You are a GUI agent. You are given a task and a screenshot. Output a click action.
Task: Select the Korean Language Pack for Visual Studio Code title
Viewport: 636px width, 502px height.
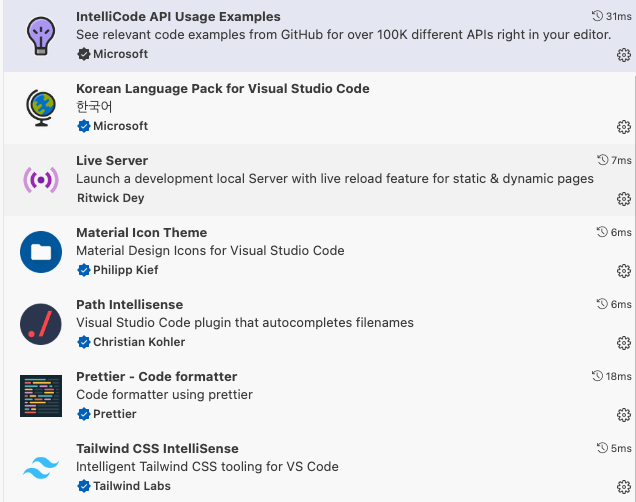pos(223,88)
